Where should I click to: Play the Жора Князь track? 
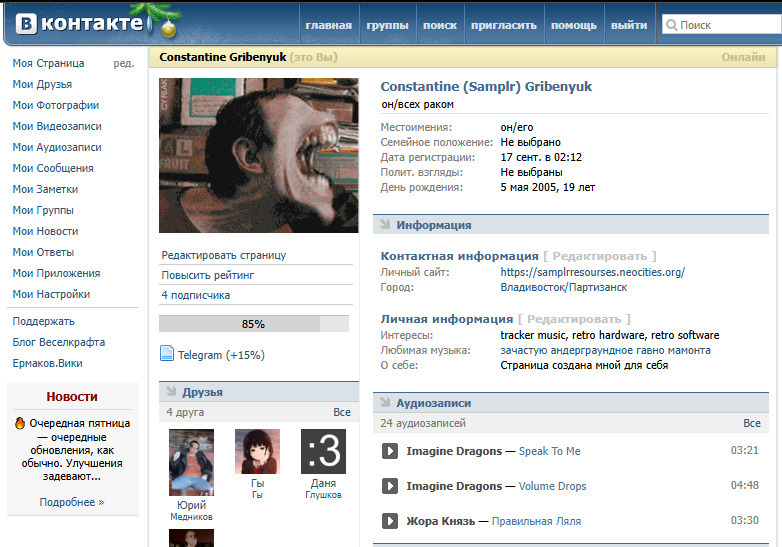[x=390, y=521]
